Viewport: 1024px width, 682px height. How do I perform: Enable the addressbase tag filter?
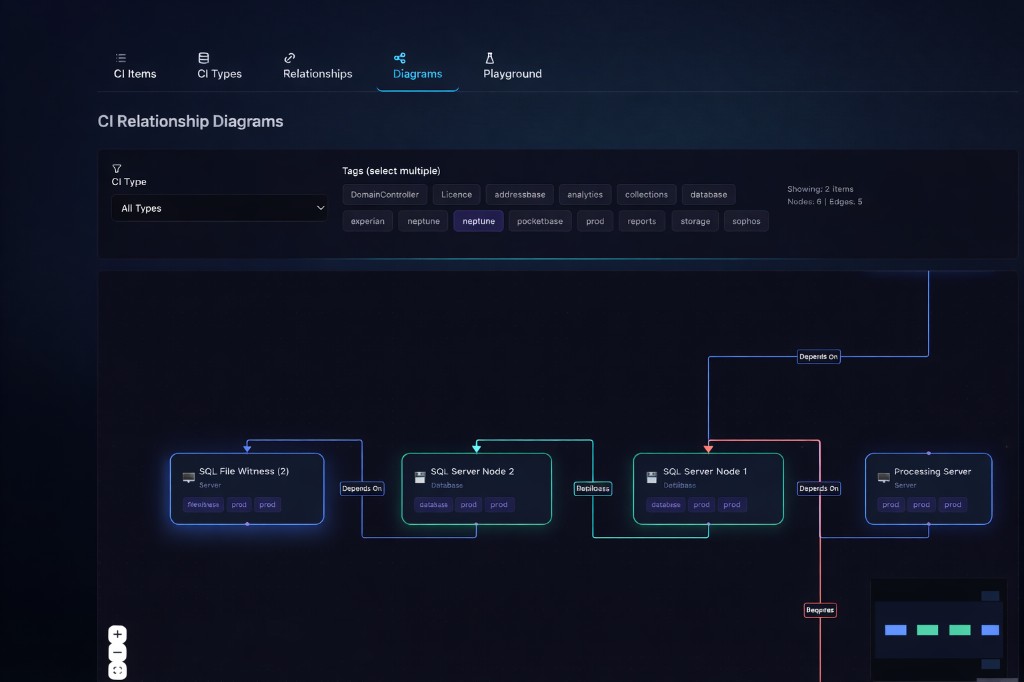pos(520,195)
